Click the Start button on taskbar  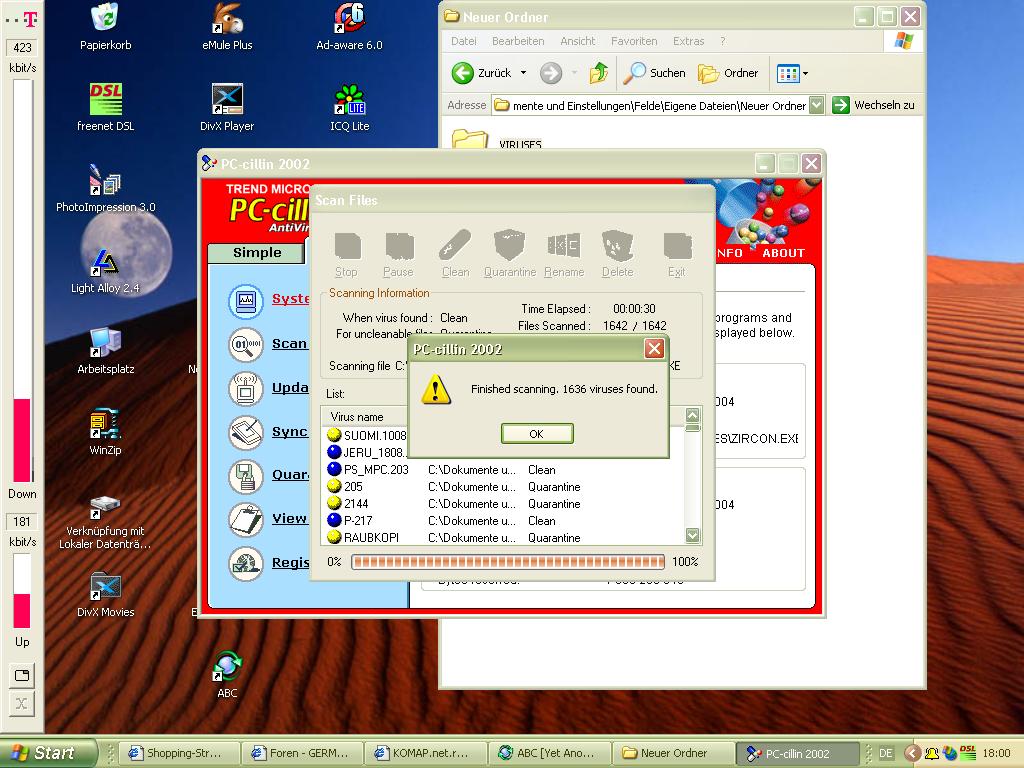(48, 753)
